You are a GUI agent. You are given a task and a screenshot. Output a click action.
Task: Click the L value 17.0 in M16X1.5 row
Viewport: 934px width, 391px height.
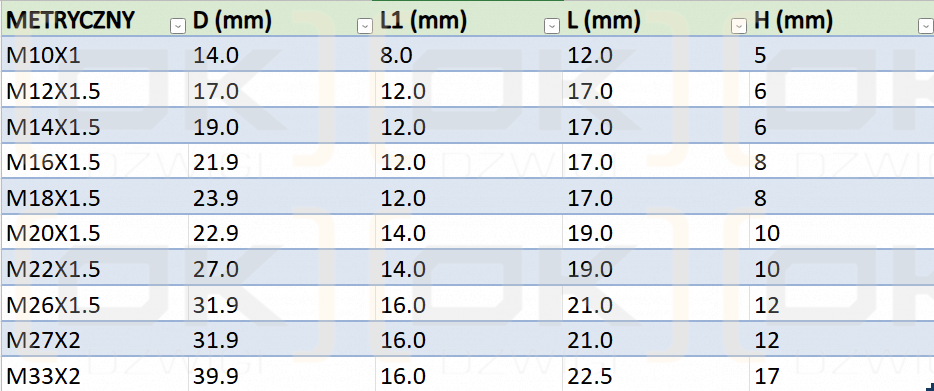(x=590, y=162)
